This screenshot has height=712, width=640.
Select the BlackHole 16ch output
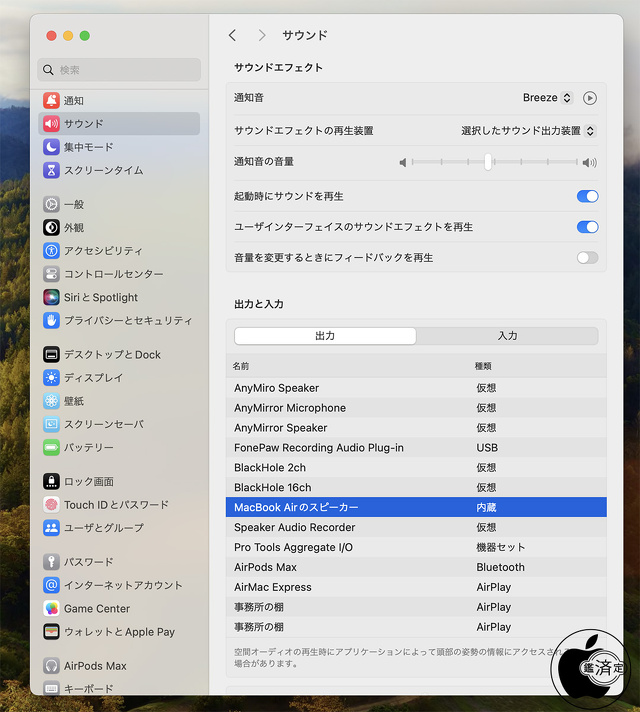coord(416,487)
